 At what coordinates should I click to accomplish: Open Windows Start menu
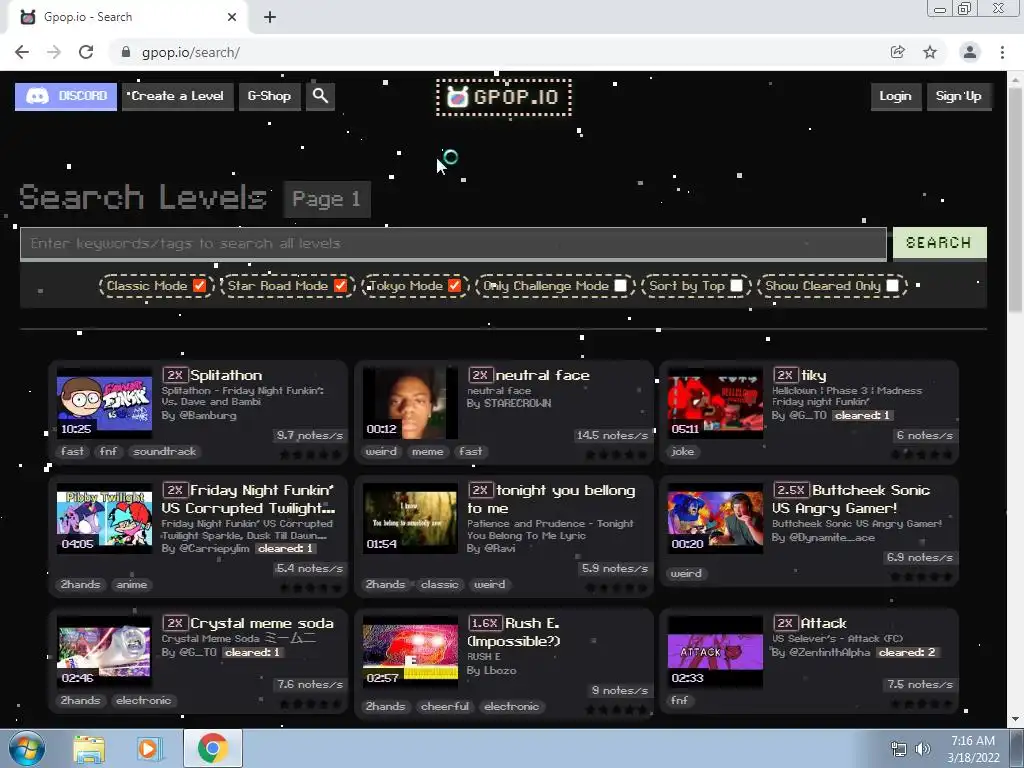[x=26, y=748]
